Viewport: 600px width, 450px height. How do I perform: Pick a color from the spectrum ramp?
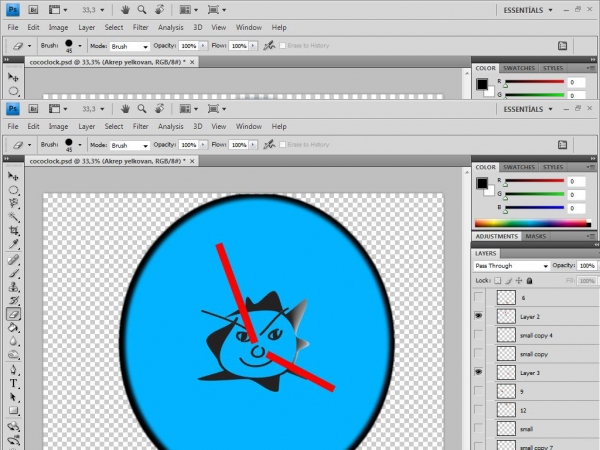[533, 223]
